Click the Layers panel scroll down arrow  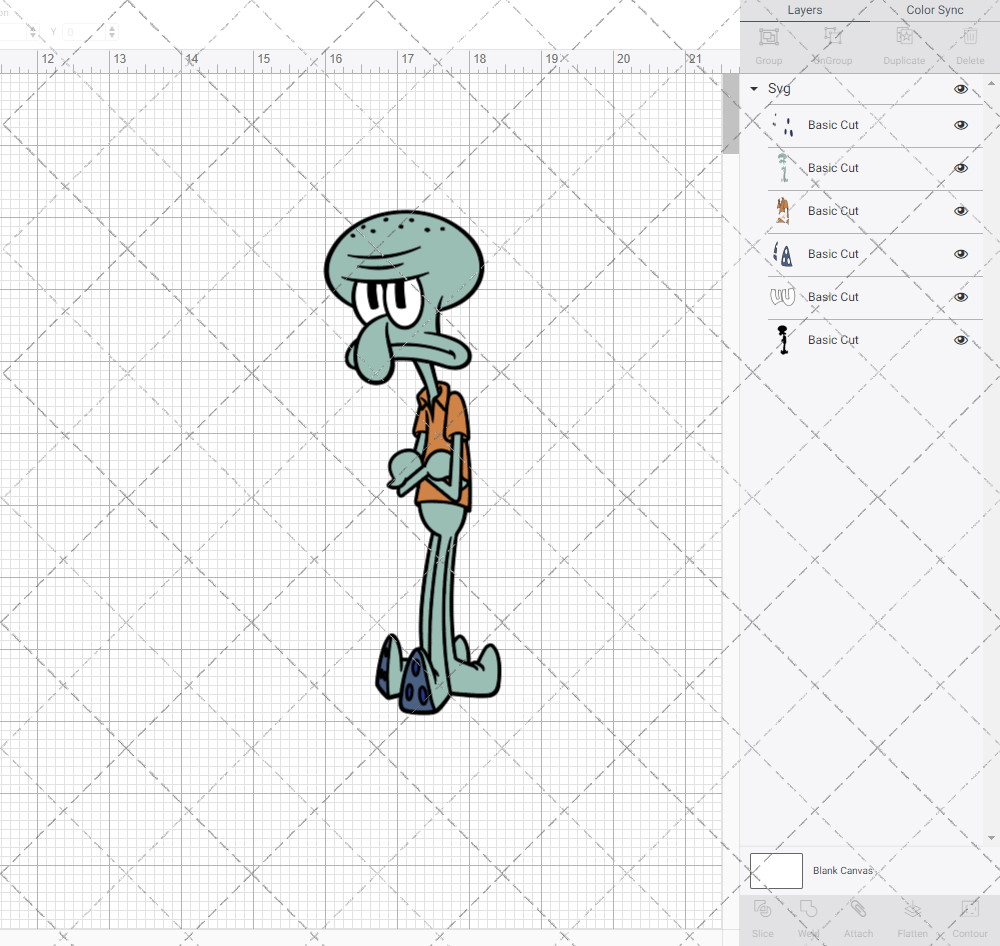click(990, 838)
